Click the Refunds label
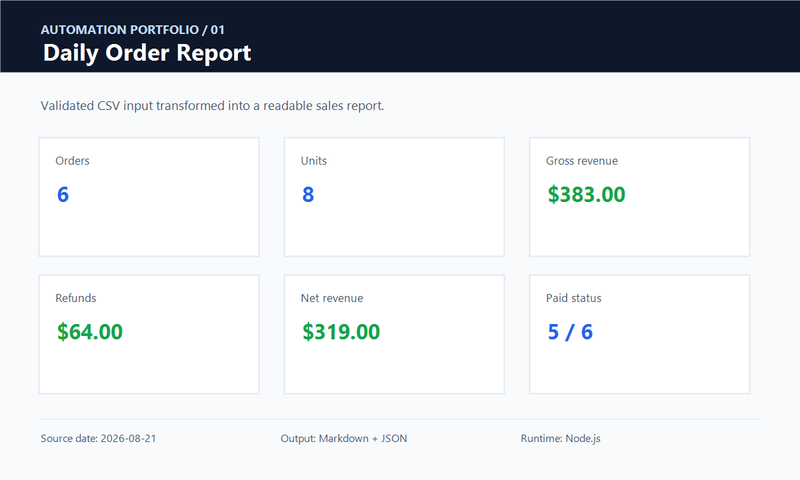 coord(76,298)
